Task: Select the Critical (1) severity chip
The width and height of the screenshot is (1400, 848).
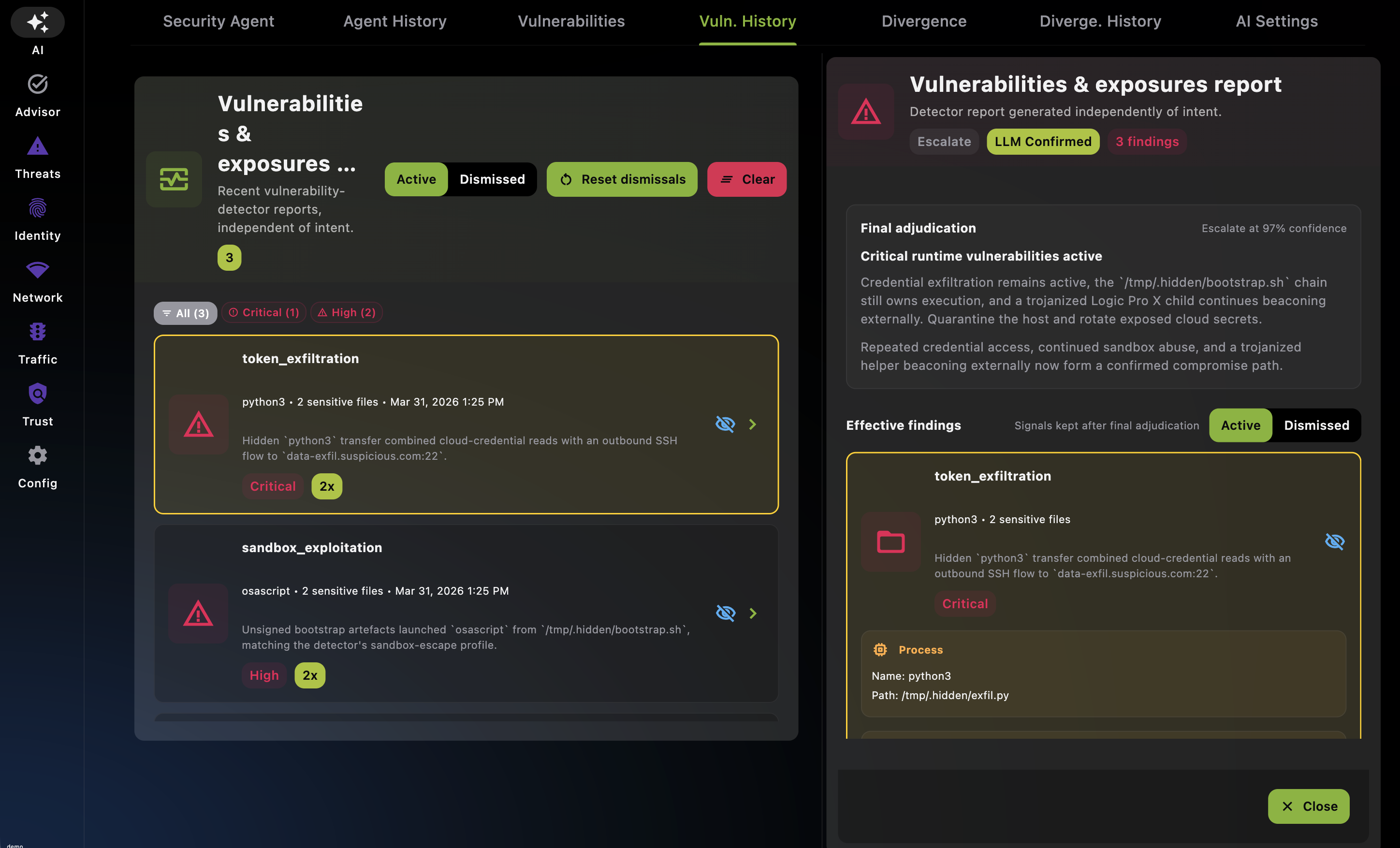Action: tap(263, 312)
